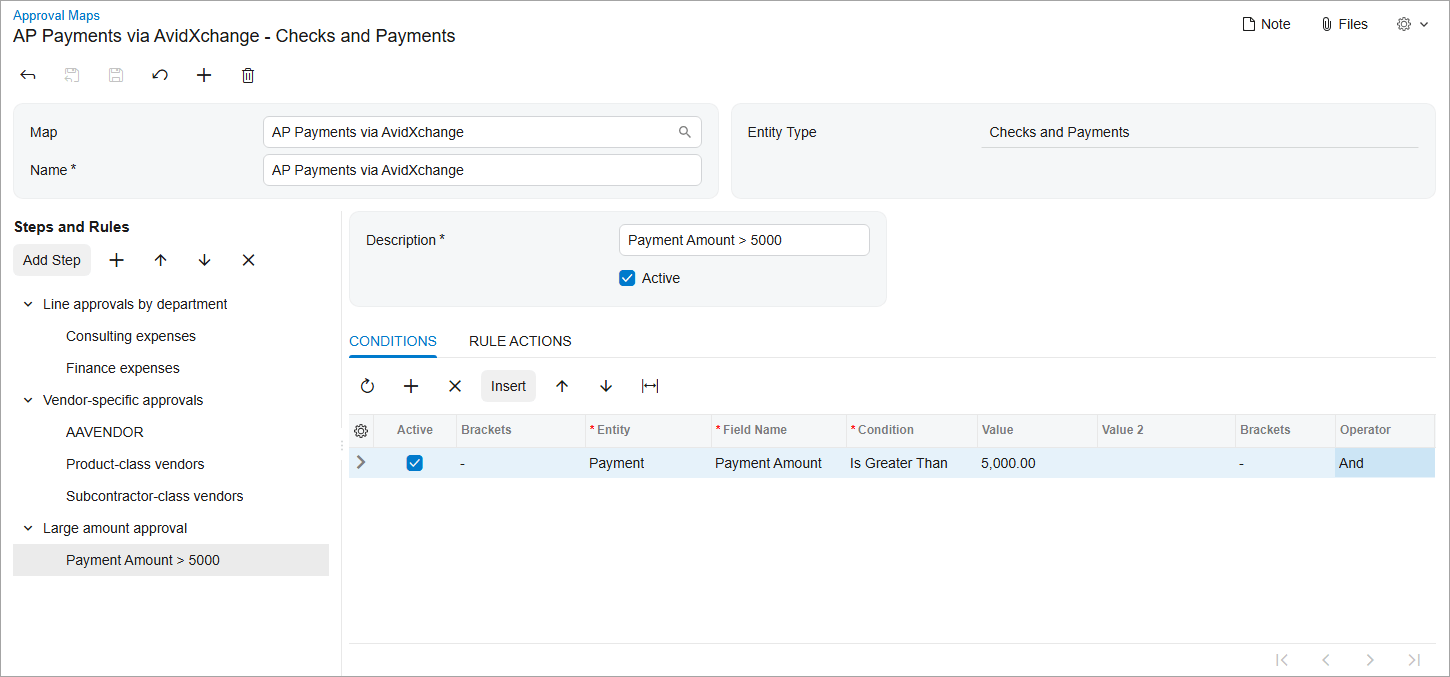Collapse Vendor-specific approvals step
The width and height of the screenshot is (1450, 677).
point(28,400)
